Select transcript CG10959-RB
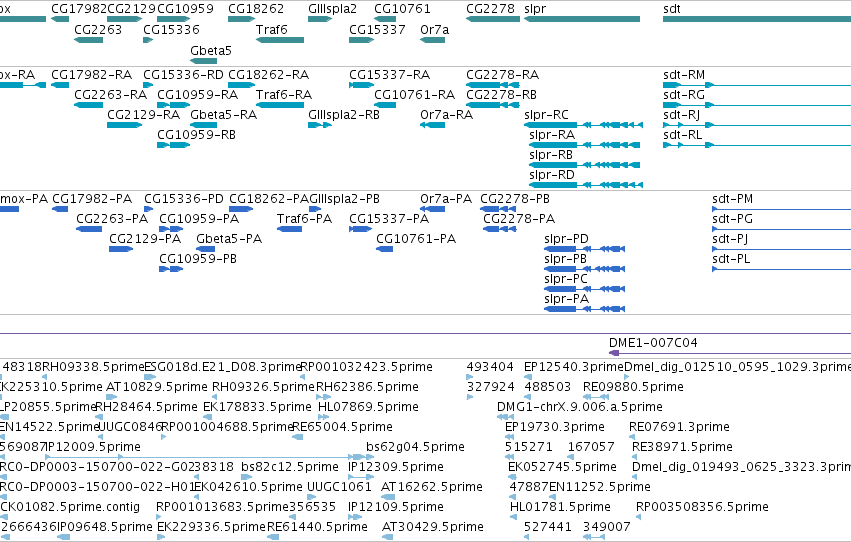Screen dimensions: 851x542 click(x=196, y=134)
